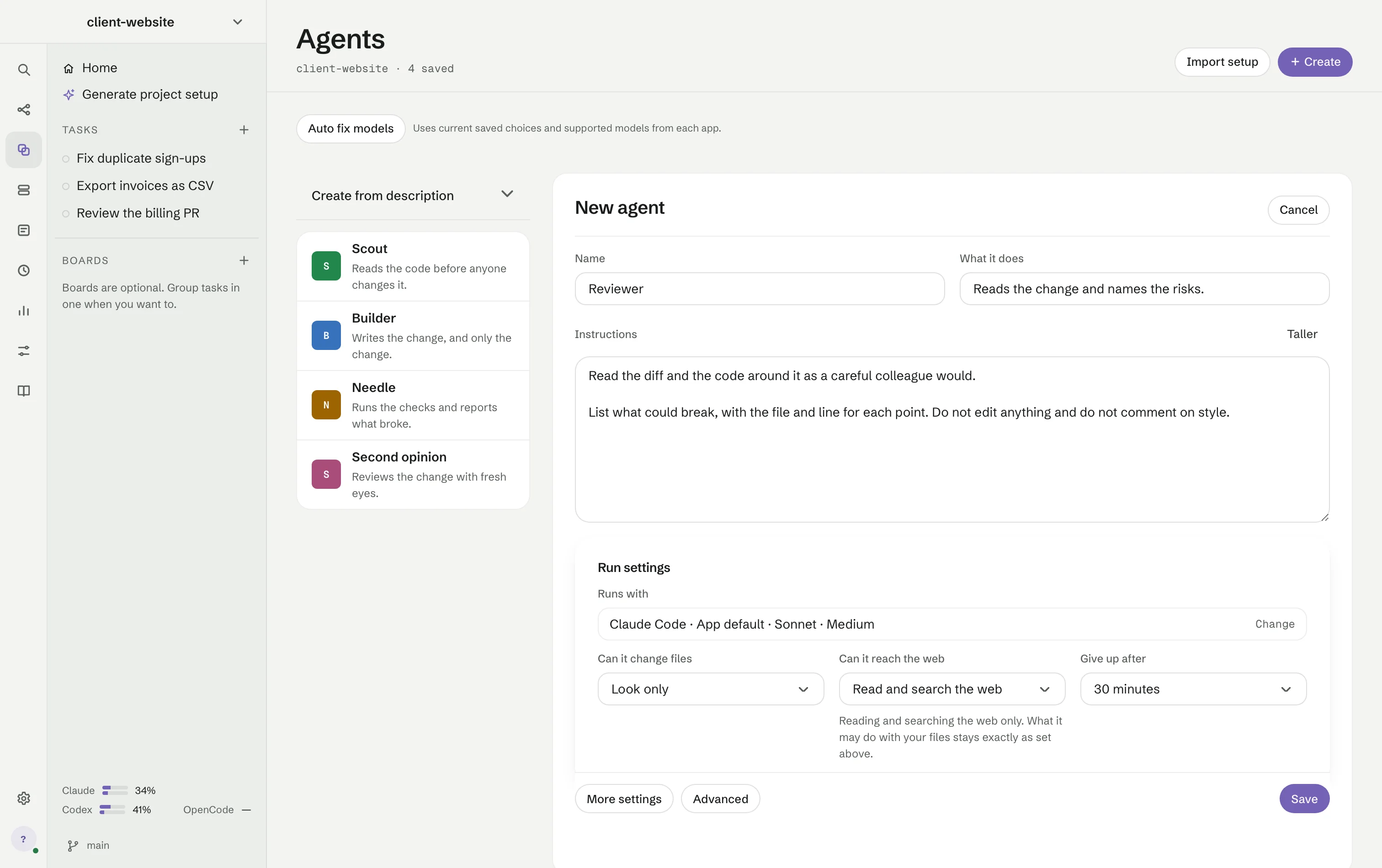Click into the Name field containing Reviewer
Image resolution: width=1382 pixels, height=868 pixels.
pyautogui.click(x=759, y=289)
